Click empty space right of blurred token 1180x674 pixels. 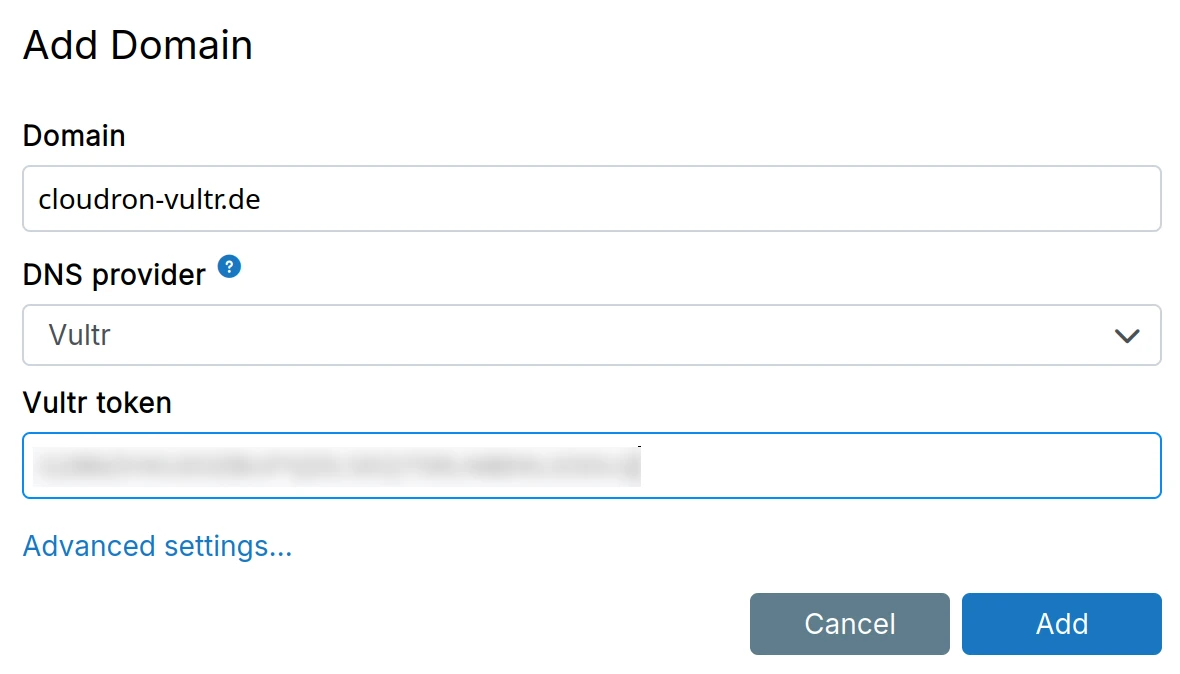pyautogui.click(x=900, y=465)
